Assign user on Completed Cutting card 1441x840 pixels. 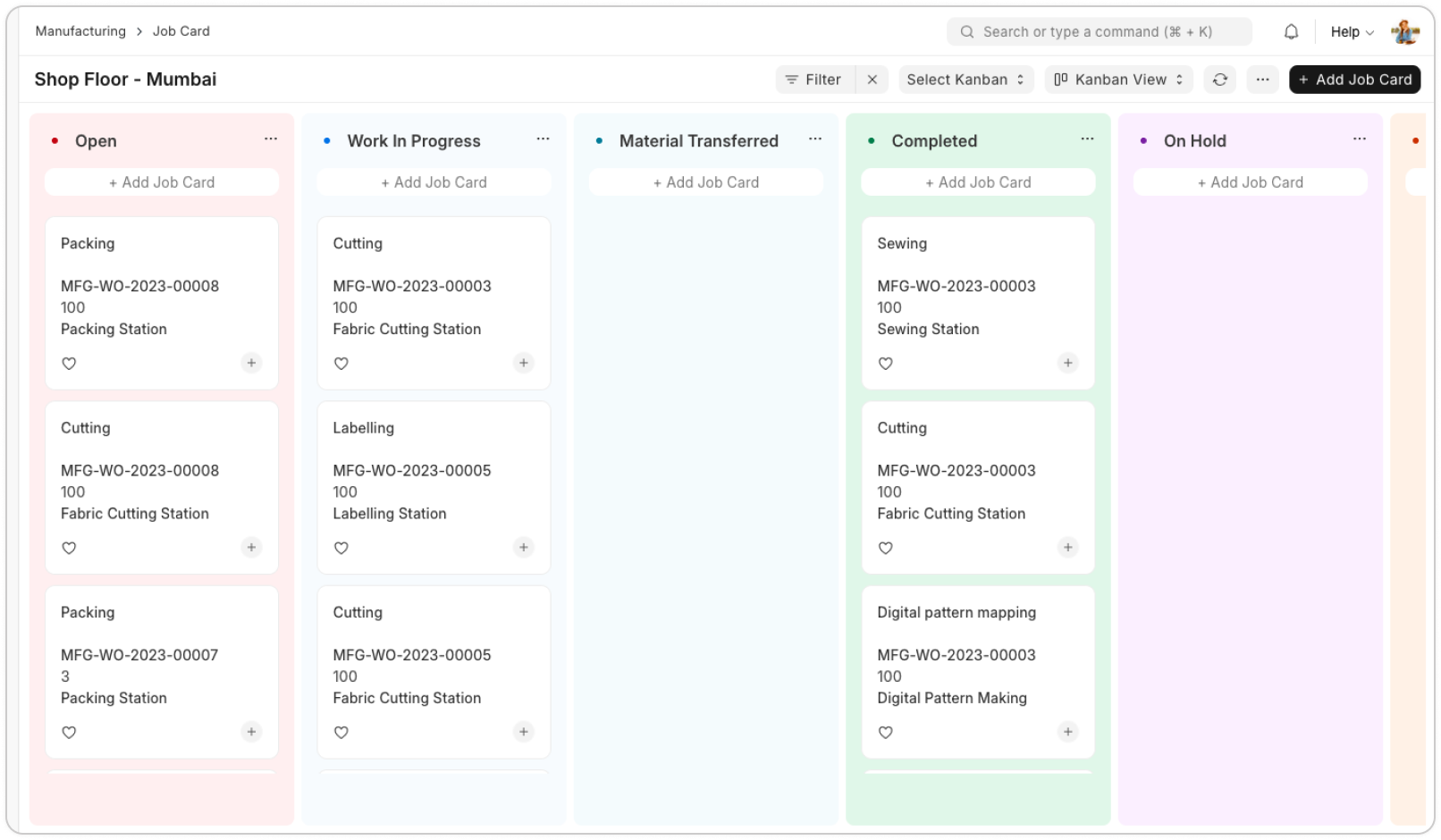point(1068,547)
